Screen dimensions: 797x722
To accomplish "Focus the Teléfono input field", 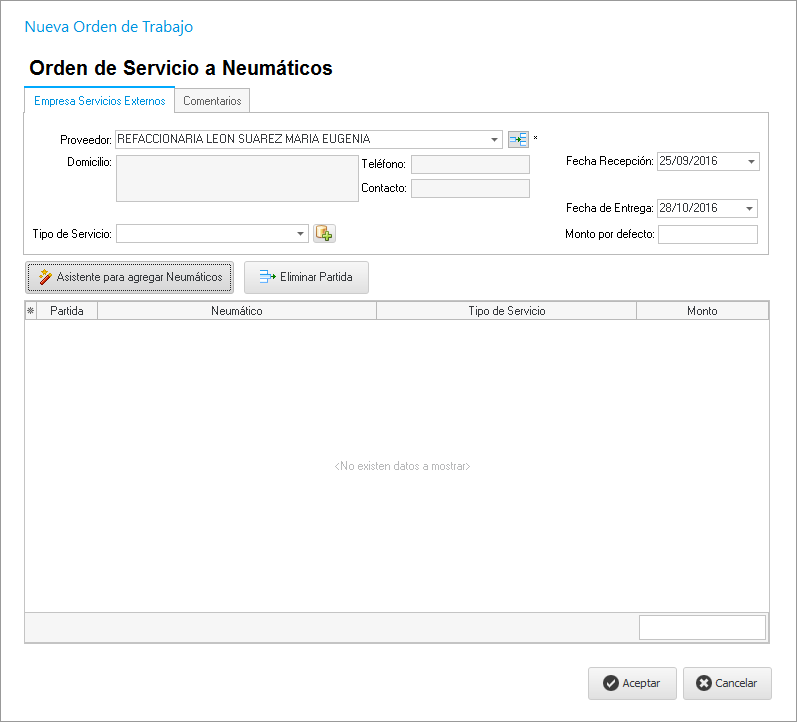I will tap(470, 165).
